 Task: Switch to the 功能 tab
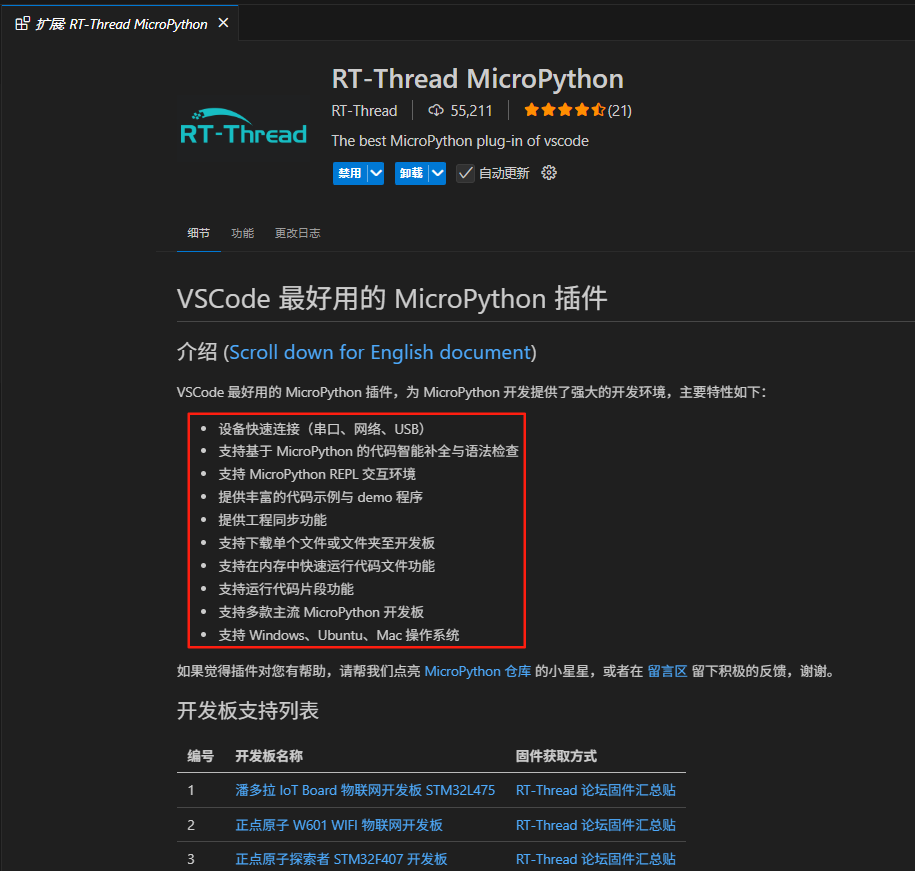click(x=241, y=233)
